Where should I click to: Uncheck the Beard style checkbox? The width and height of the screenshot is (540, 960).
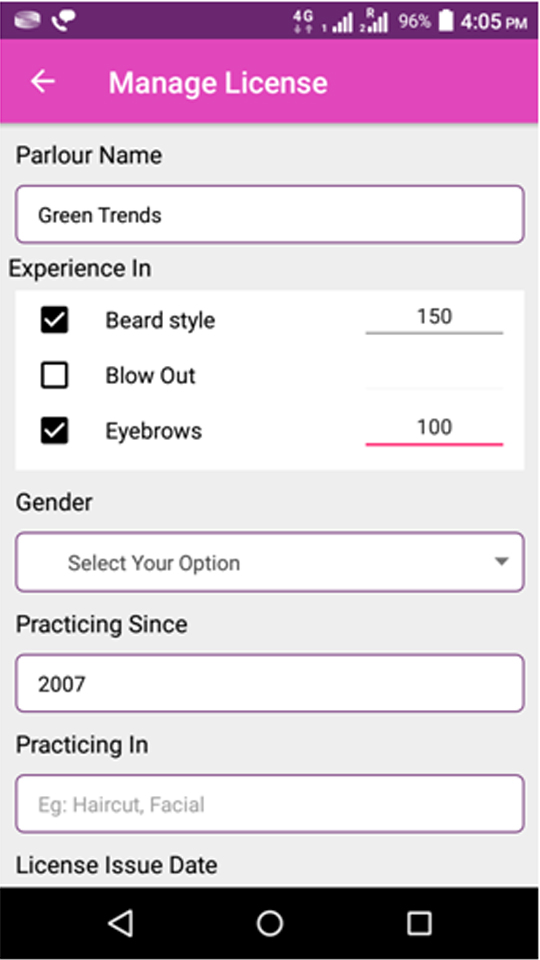(54, 320)
